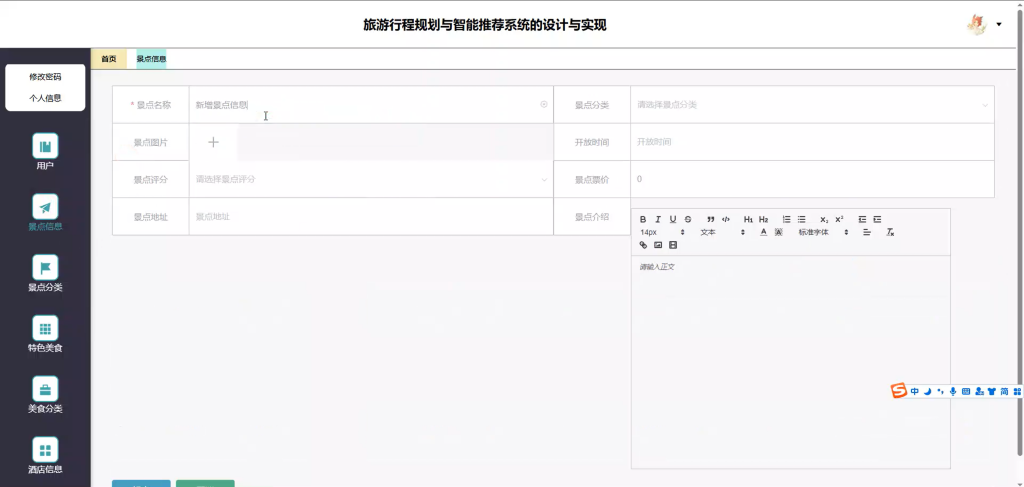Insert a bulleted list
1024x487 pixels.
pyautogui.click(x=801, y=219)
